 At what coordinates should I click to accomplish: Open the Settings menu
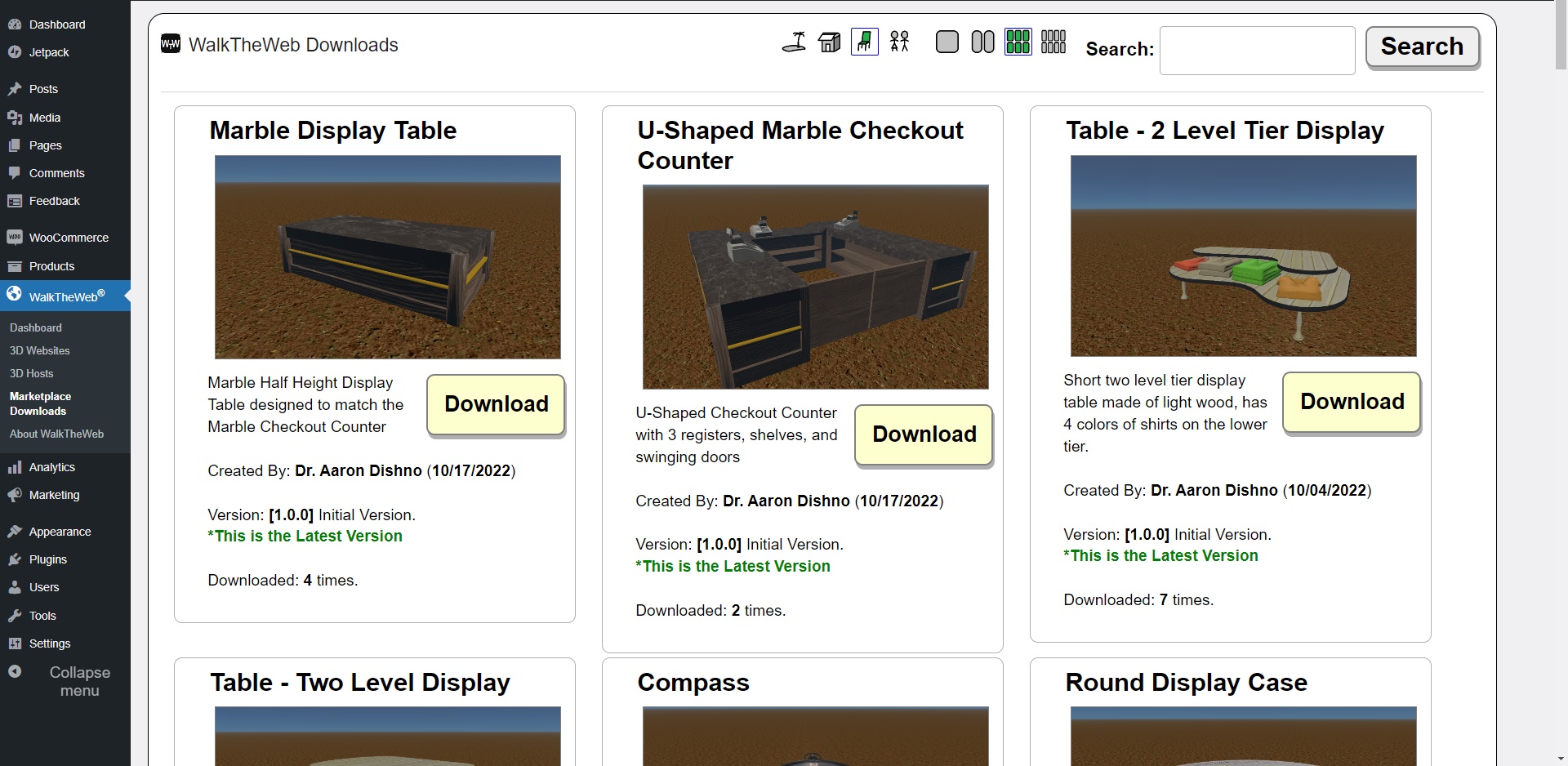65,644
